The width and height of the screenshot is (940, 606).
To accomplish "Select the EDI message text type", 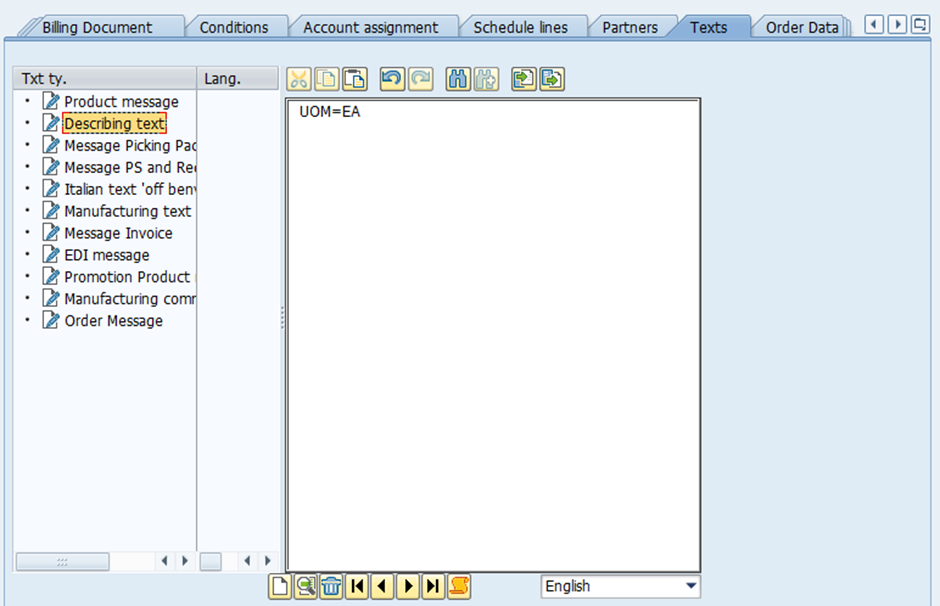I will 106,255.
